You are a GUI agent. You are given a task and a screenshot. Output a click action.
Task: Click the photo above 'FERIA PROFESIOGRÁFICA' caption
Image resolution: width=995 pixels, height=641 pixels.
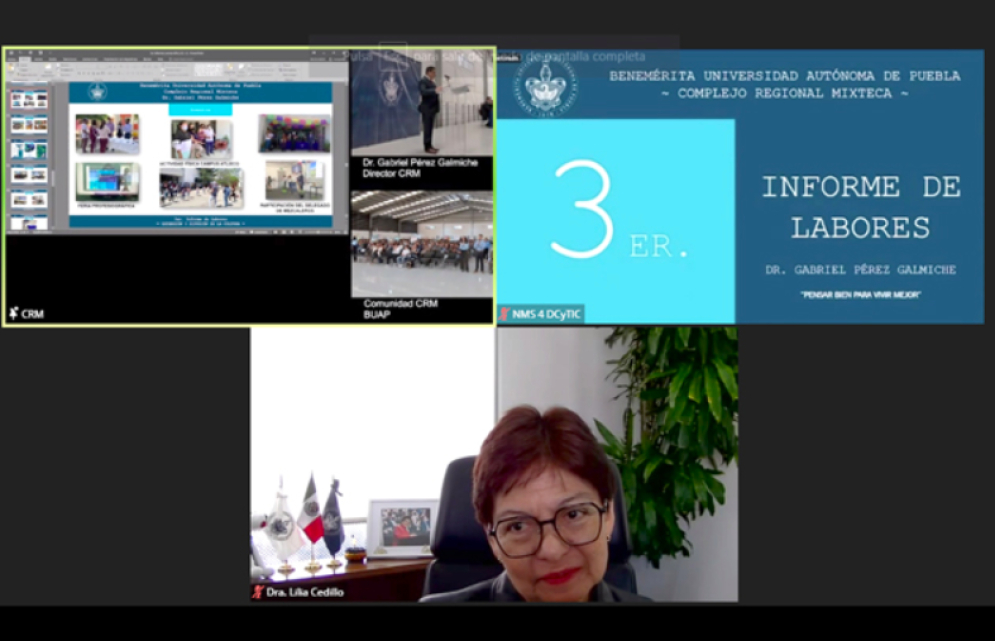[x=107, y=182]
